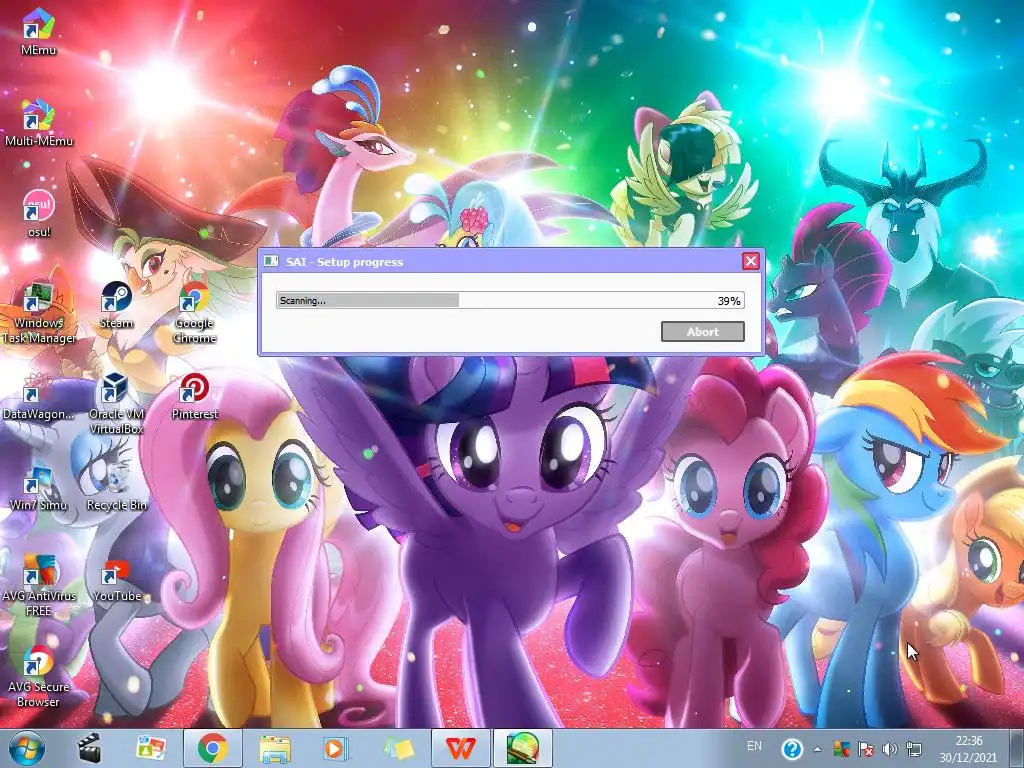Open File Explorer from the taskbar

point(275,748)
